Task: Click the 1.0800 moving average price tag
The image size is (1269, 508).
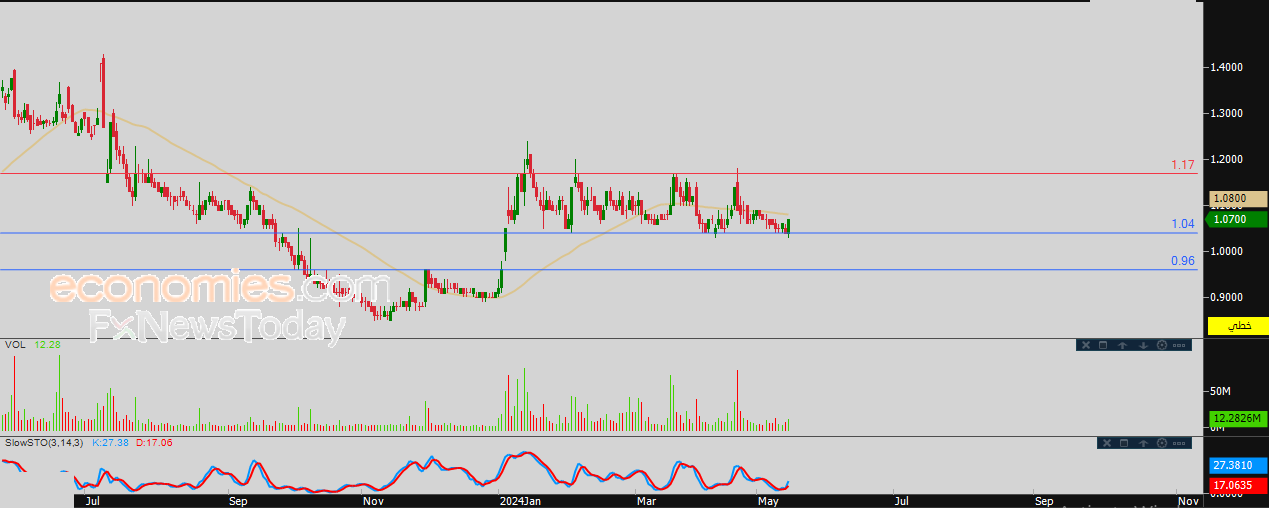Action: click(1238, 199)
